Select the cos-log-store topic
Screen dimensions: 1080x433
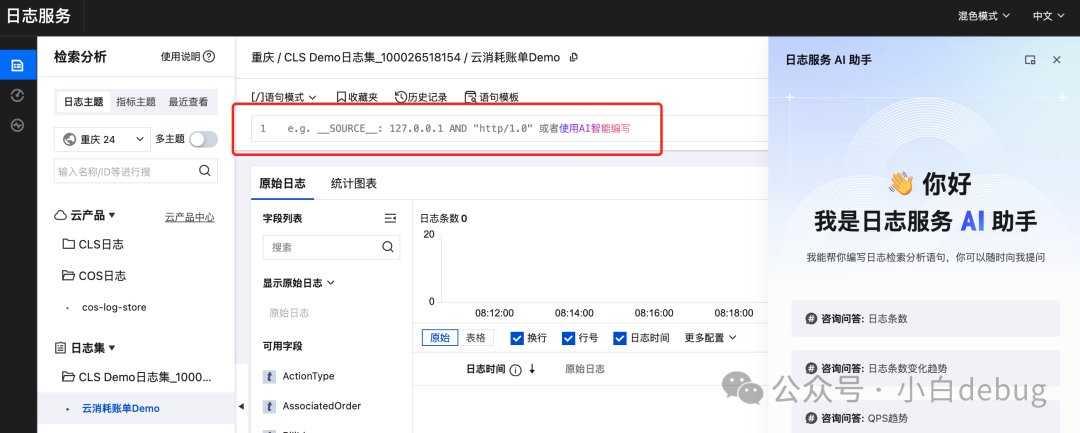[114, 307]
